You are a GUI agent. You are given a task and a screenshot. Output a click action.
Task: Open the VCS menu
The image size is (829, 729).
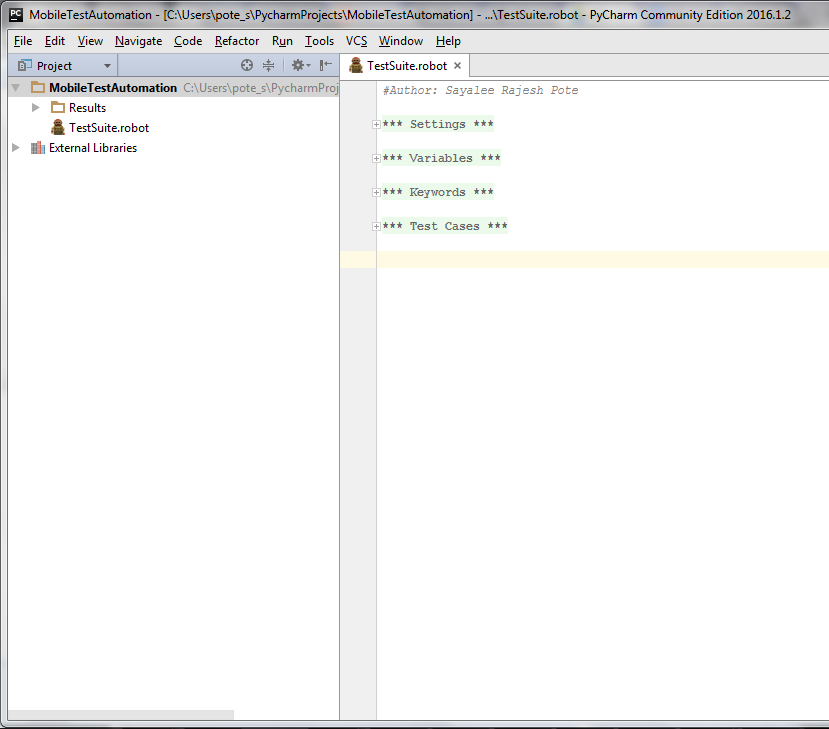pos(356,41)
